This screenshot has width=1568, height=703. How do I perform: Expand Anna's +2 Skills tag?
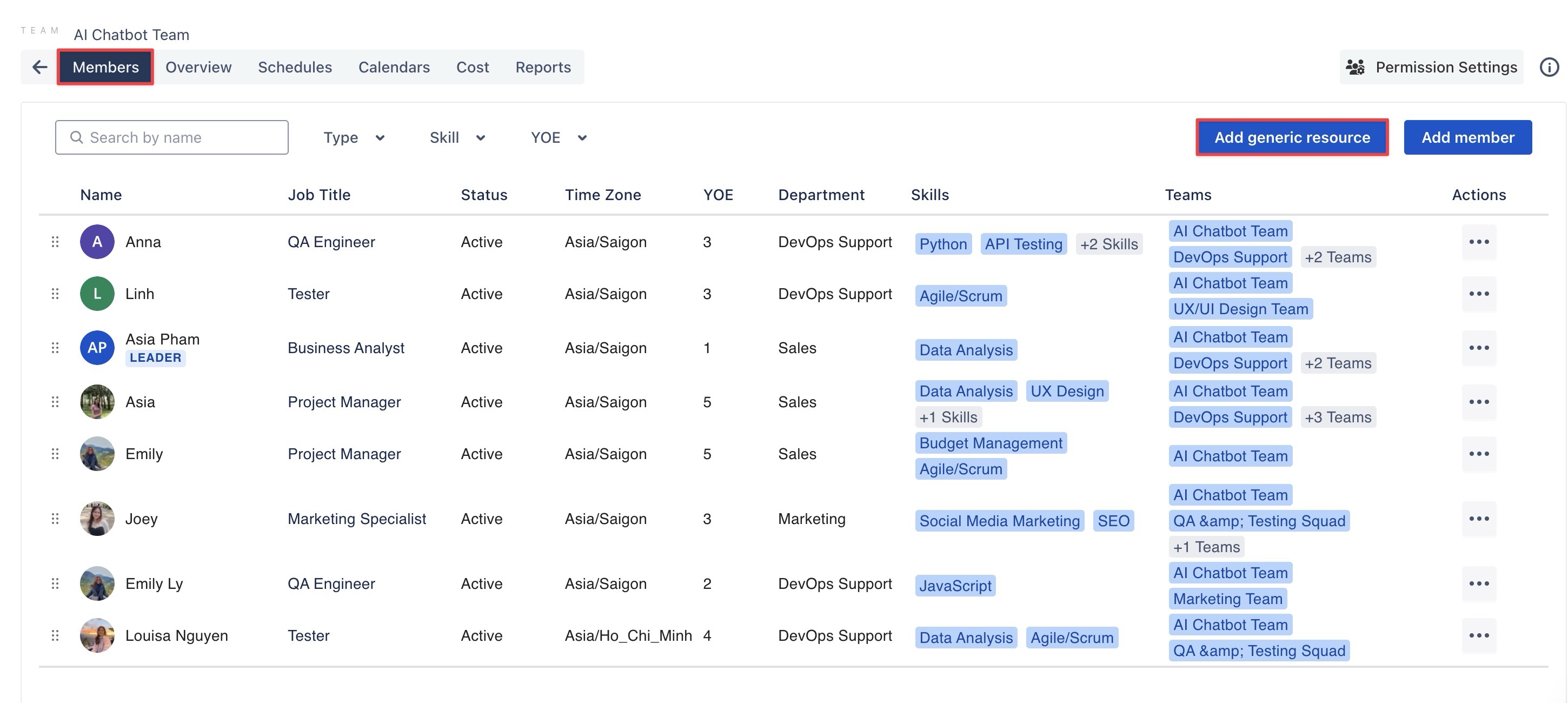click(1108, 244)
